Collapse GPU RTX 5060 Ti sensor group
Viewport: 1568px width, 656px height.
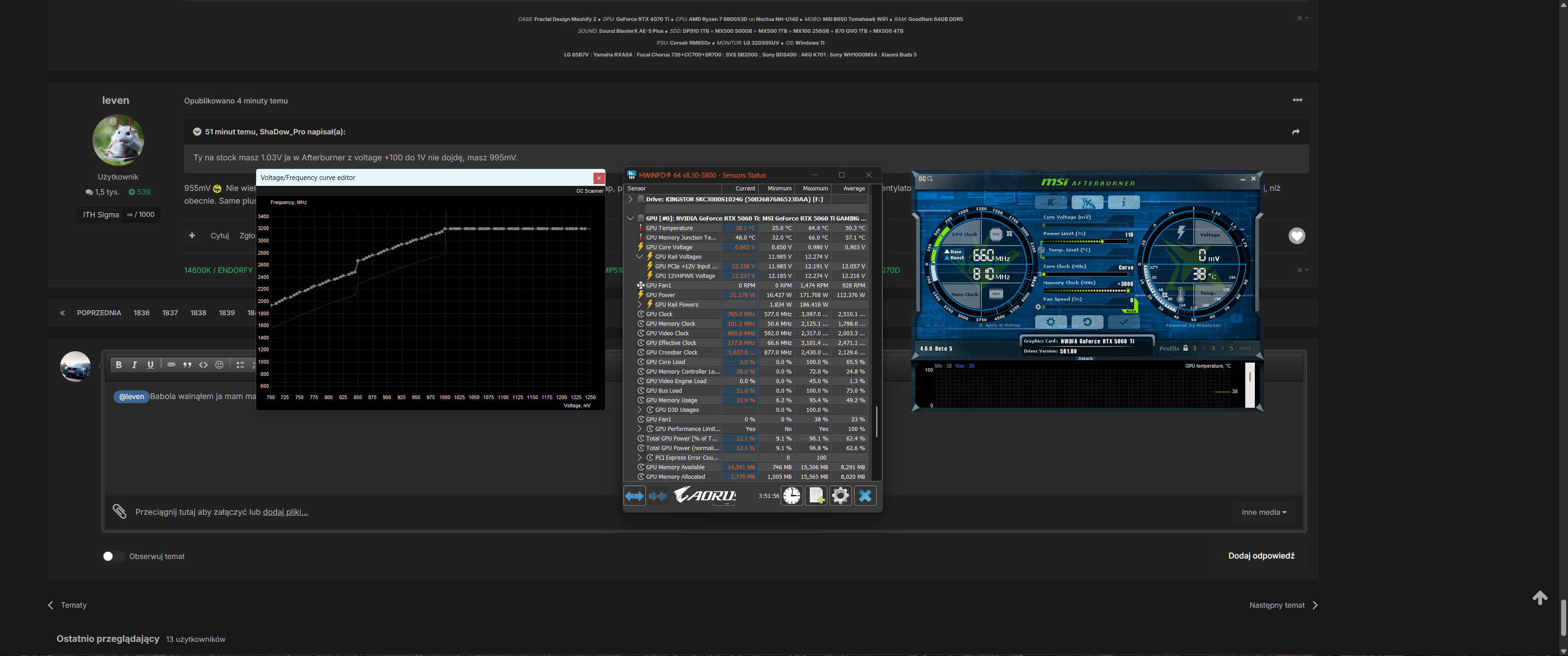point(630,219)
